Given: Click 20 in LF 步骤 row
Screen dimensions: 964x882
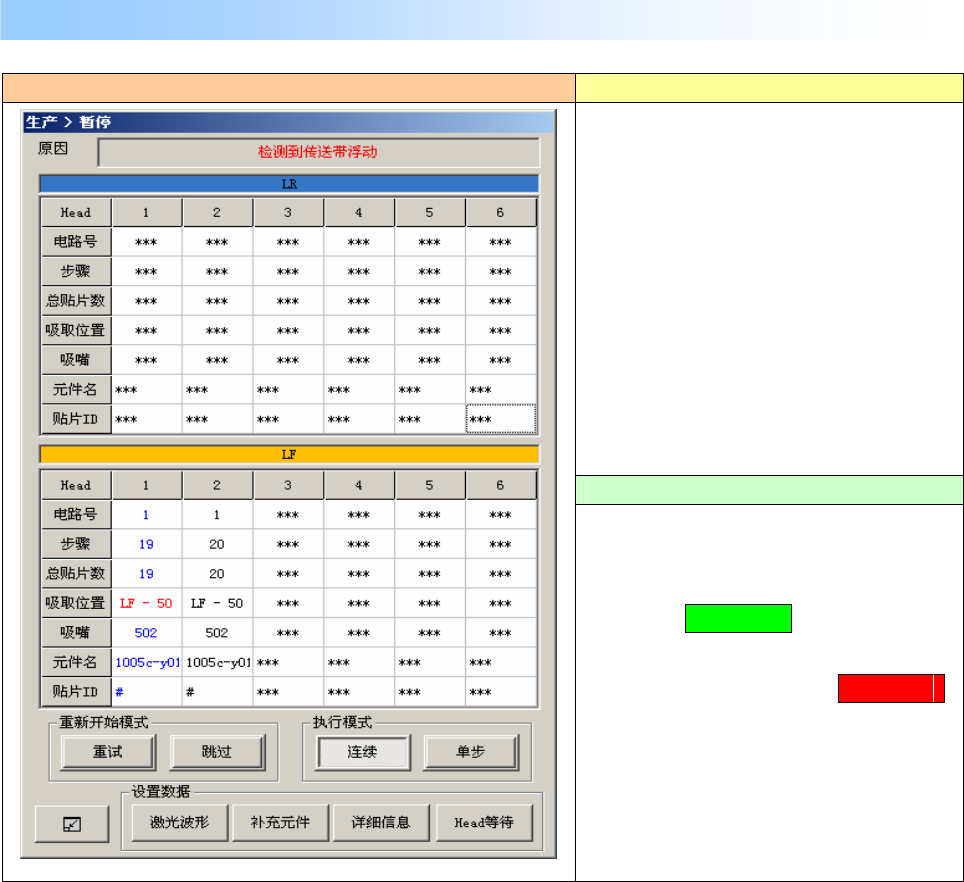Looking at the screenshot, I should 217,544.
